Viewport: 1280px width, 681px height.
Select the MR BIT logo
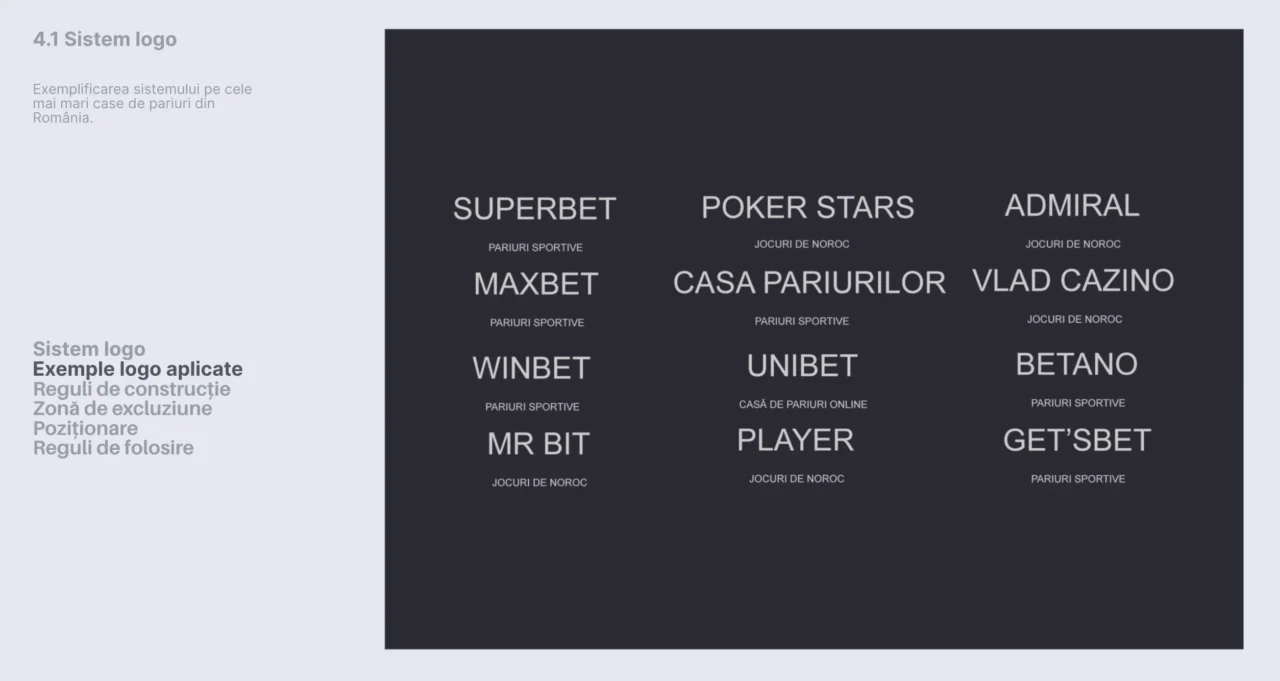[x=538, y=444]
